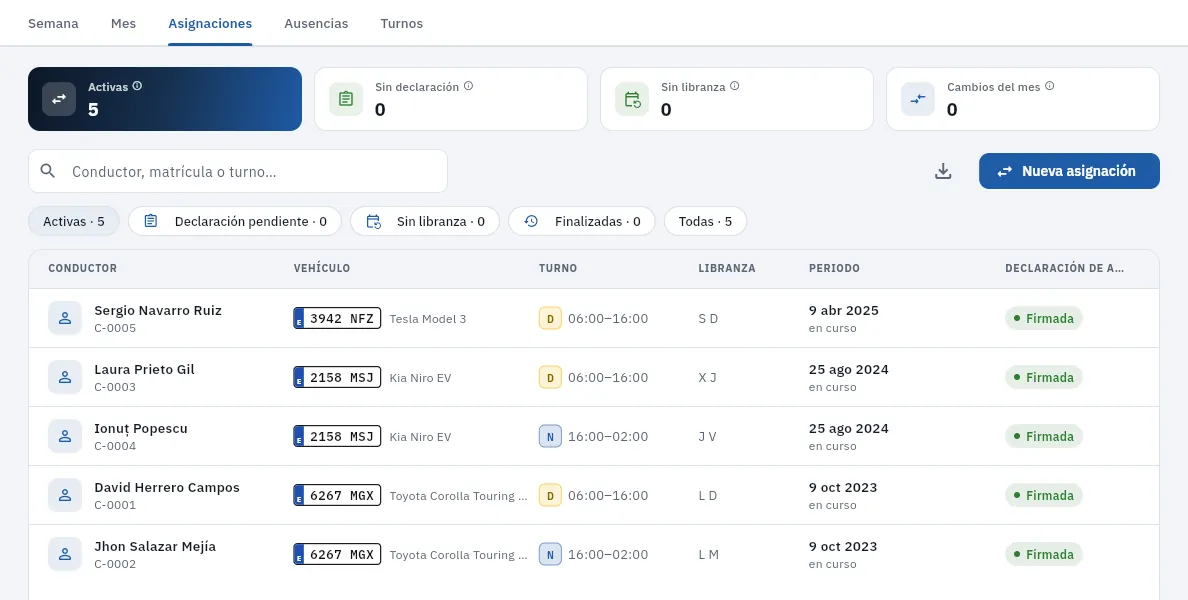This screenshot has height=600, width=1188.
Task: Open the Mes tab
Action: coord(123,23)
